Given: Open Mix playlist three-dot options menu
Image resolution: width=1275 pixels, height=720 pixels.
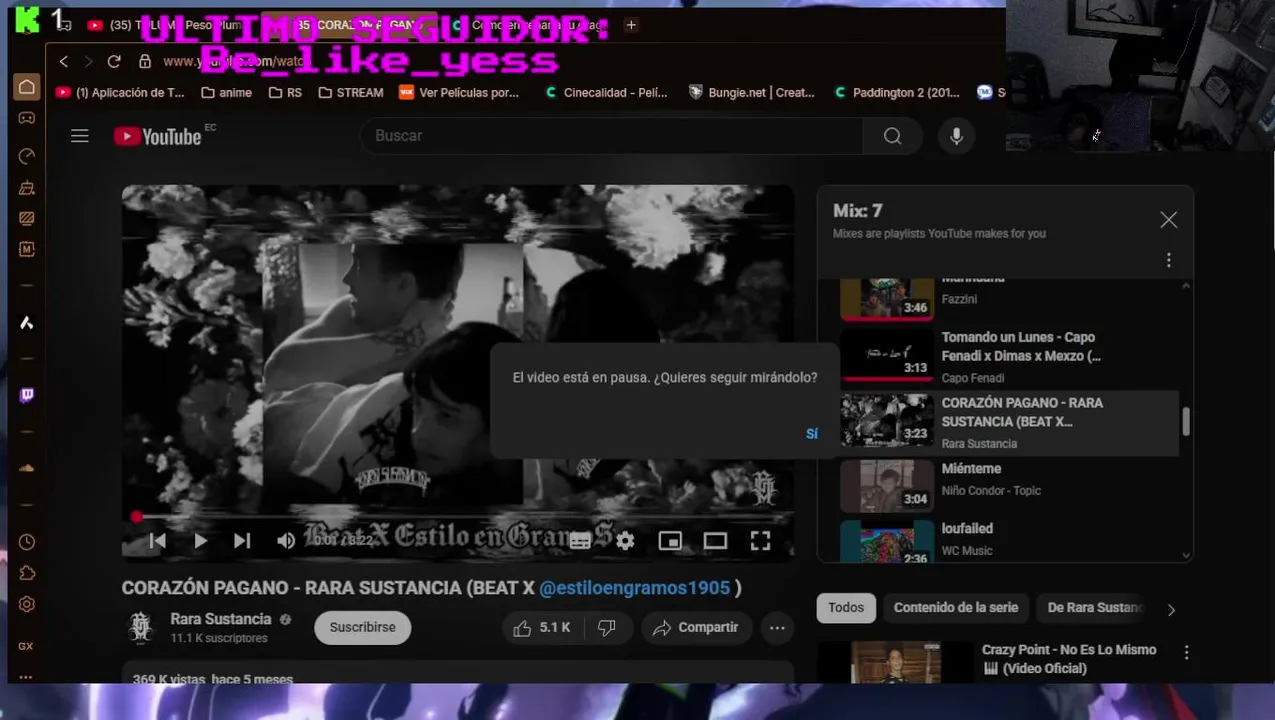Looking at the screenshot, I should (x=1168, y=260).
